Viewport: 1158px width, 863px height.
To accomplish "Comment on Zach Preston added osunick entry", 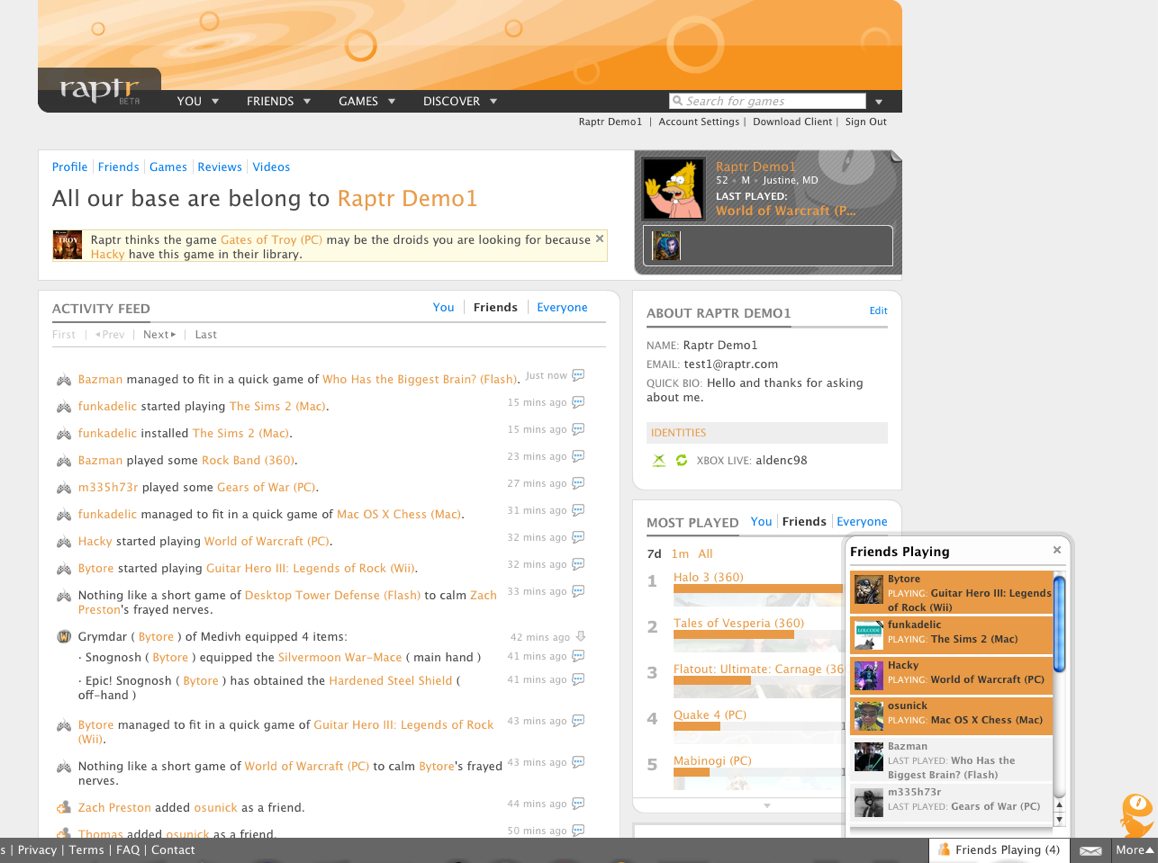I will (x=578, y=803).
